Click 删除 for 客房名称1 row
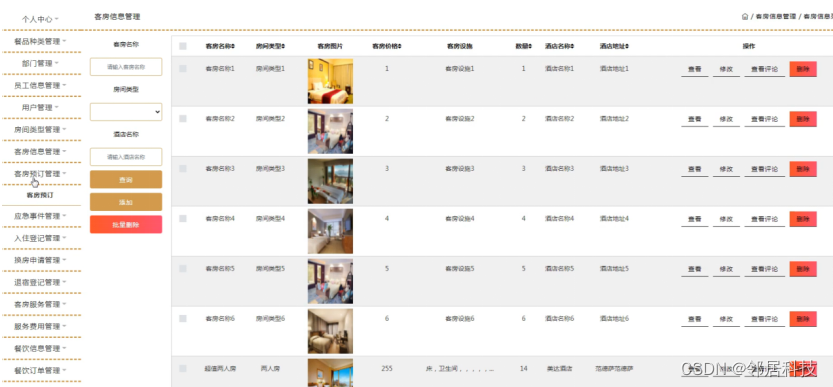The width and height of the screenshot is (833, 387). pyautogui.click(x=803, y=69)
